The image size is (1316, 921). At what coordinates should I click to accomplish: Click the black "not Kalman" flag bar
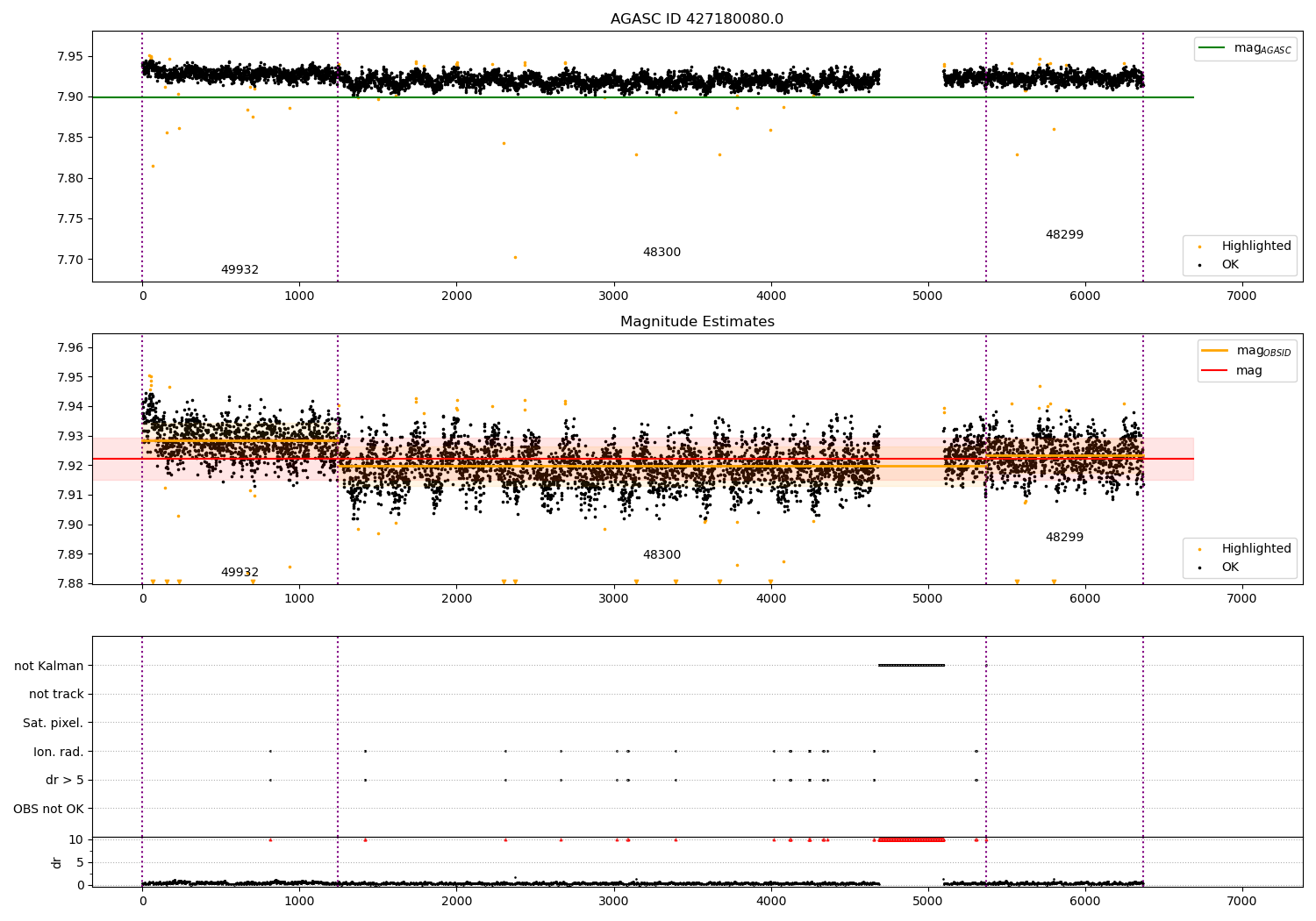pos(912,665)
